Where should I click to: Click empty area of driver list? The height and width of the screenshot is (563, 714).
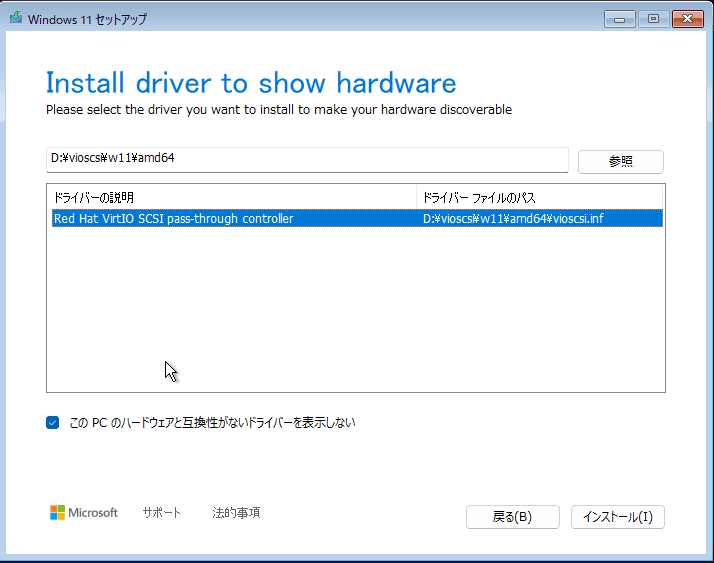coord(356,309)
